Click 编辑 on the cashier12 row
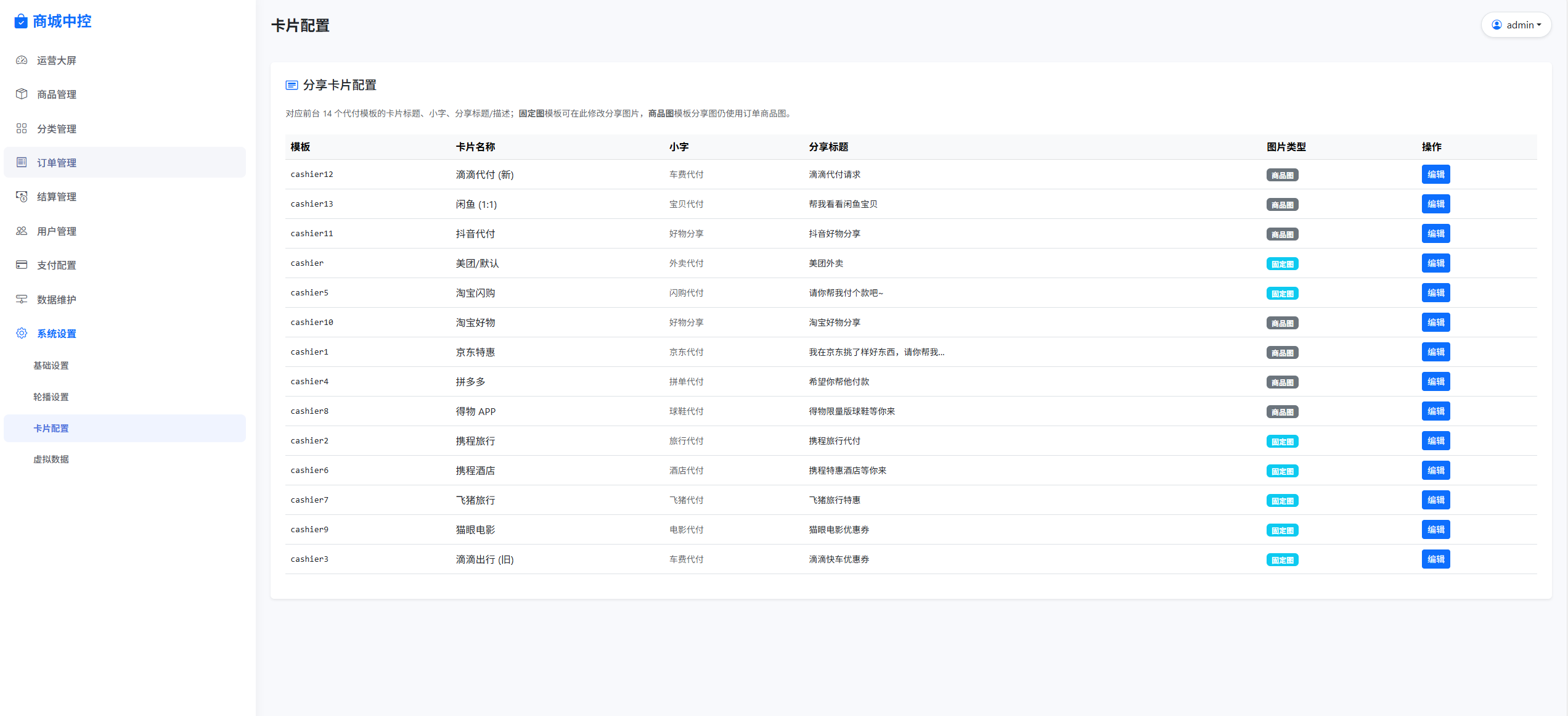1568x716 pixels. point(1436,174)
